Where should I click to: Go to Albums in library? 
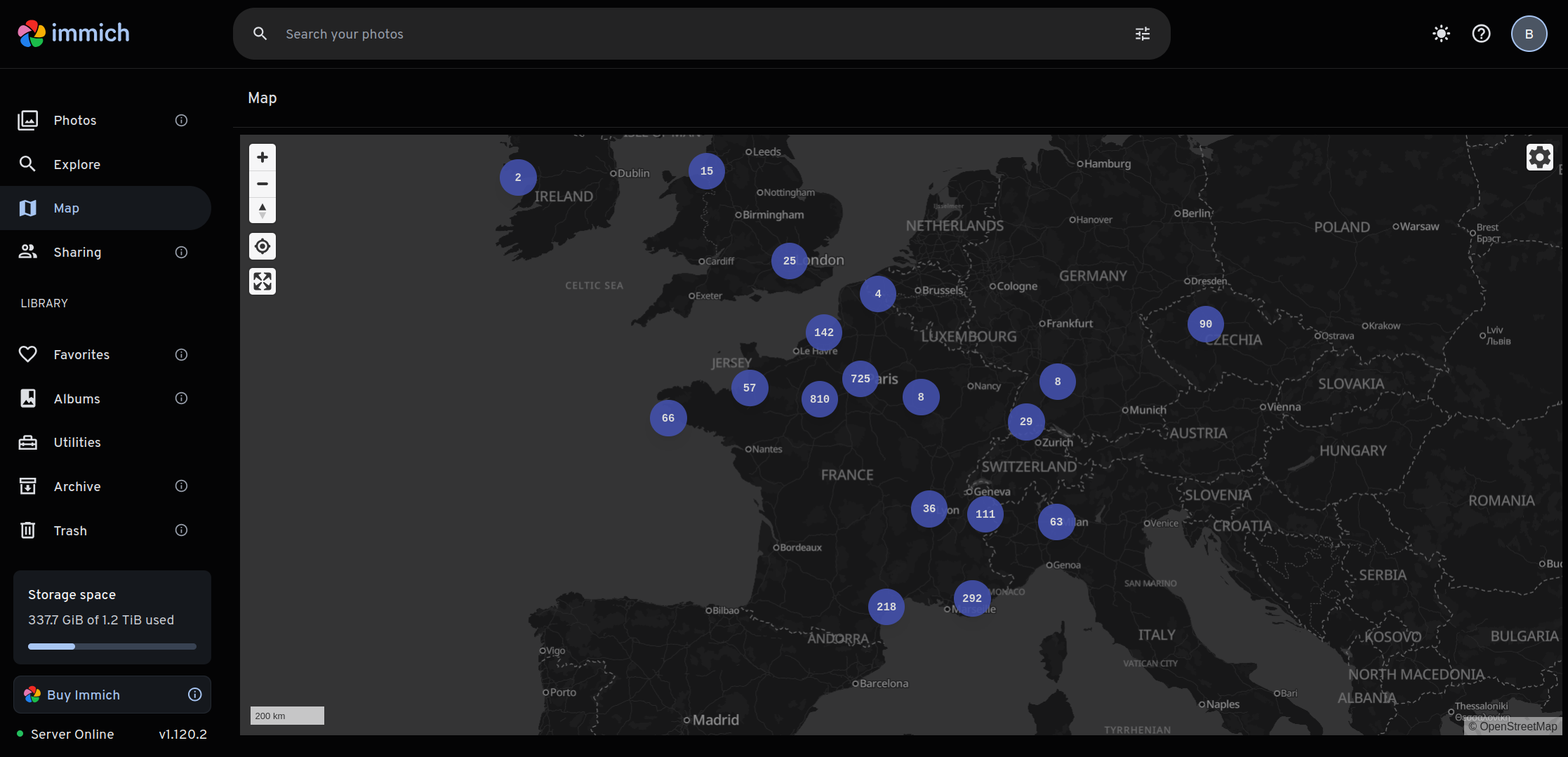[x=77, y=398]
